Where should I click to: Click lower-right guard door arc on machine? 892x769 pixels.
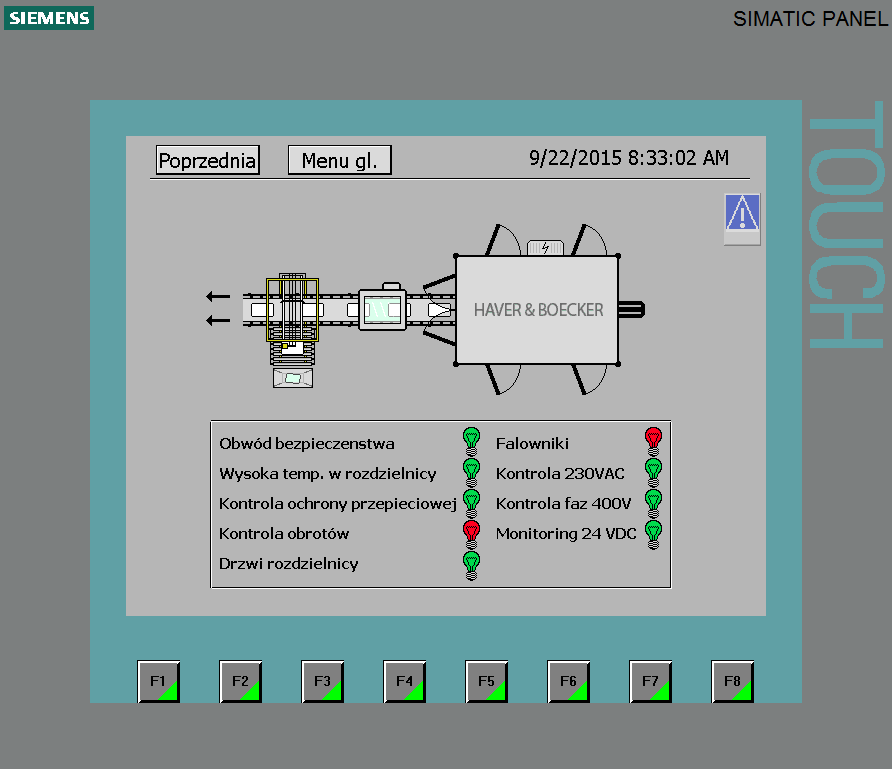click(589, 379)
